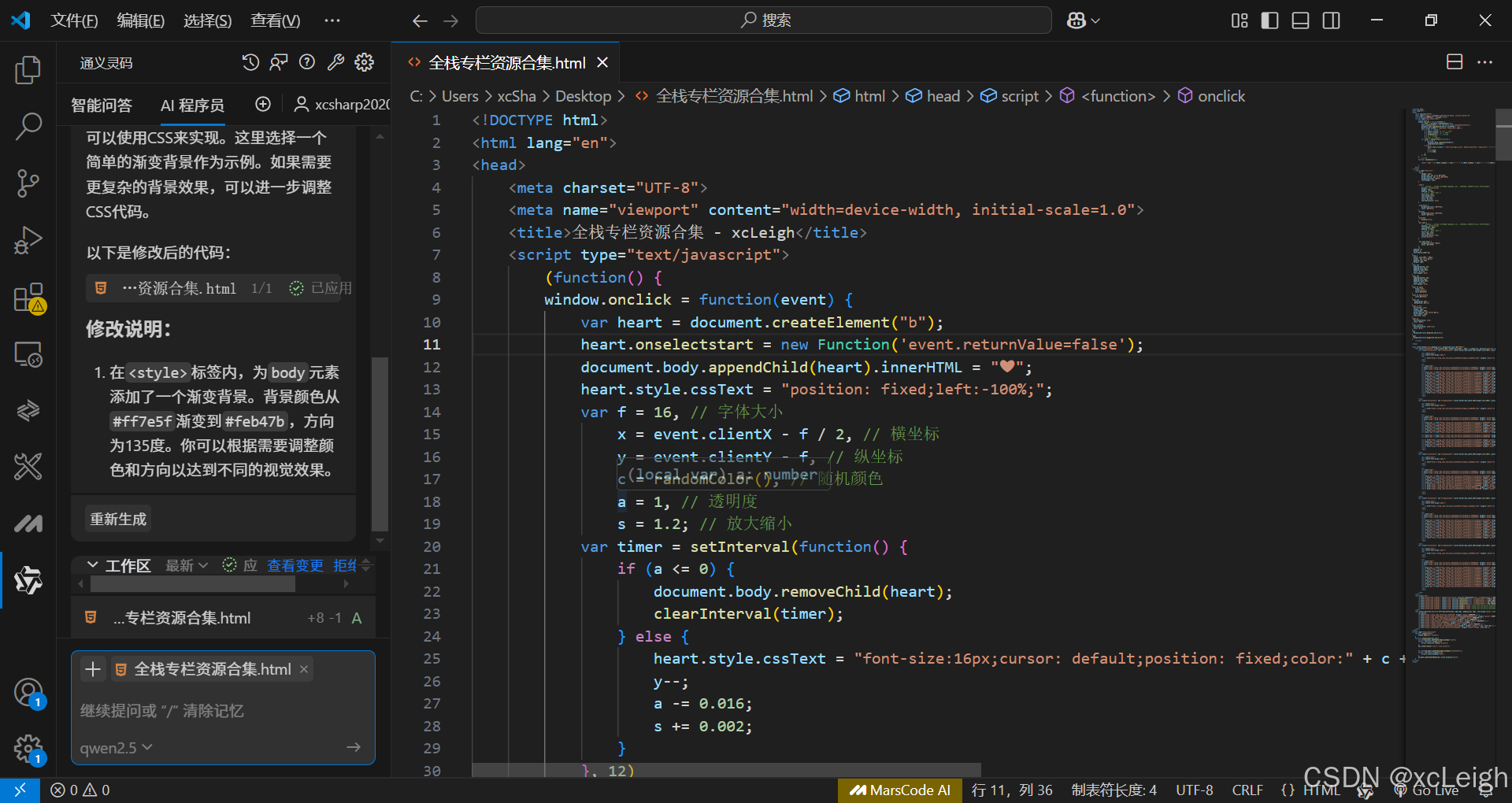This screenshot has height=803, width=1512.
Task: Click the wrench tools icon in Tongyi panel
Action: pos(335,62)
